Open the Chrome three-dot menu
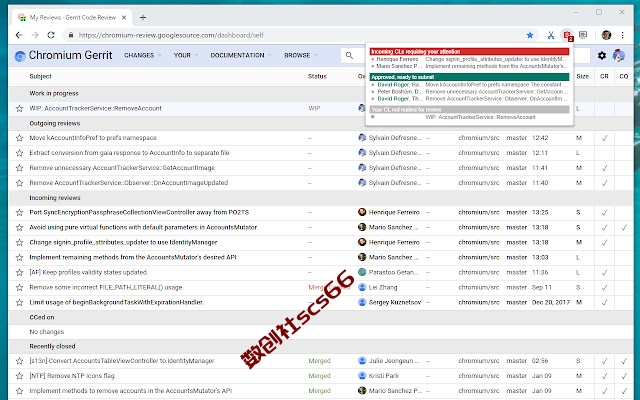Screen dimensions: 640x400 pos(622,35)
